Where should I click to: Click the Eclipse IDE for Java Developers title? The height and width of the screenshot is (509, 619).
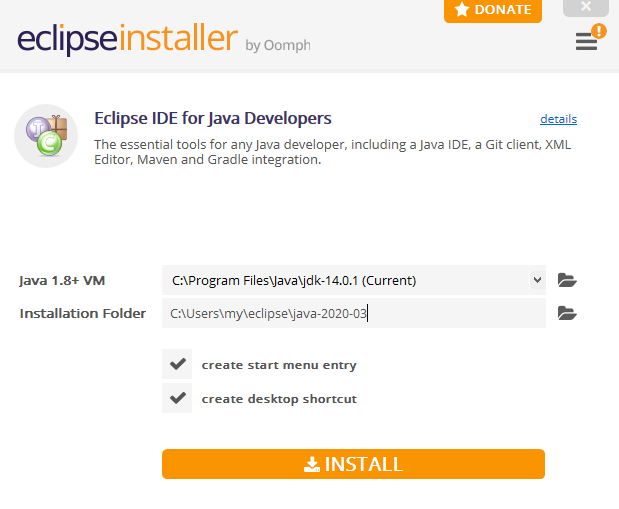tap(213, 118)
